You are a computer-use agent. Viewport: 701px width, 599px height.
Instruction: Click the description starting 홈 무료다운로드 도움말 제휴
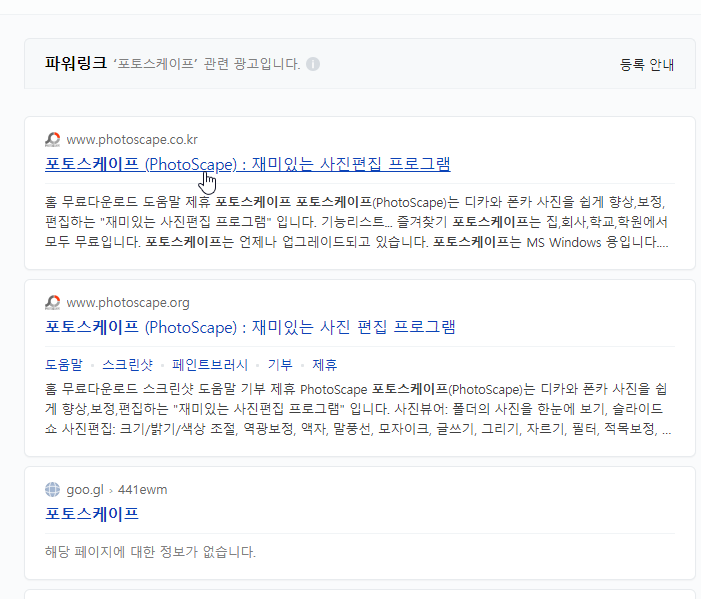click(357, 222)
